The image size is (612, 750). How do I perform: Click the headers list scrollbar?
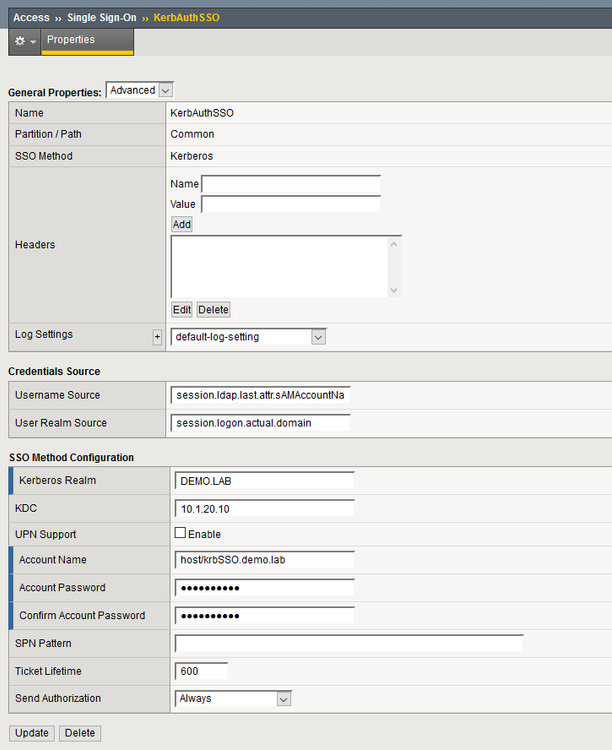[x=394, y=266]
